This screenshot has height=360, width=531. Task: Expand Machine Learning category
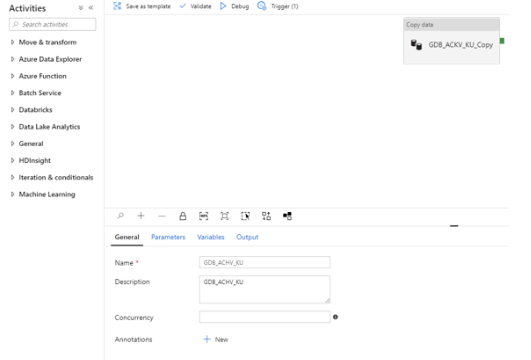point(13,194)
